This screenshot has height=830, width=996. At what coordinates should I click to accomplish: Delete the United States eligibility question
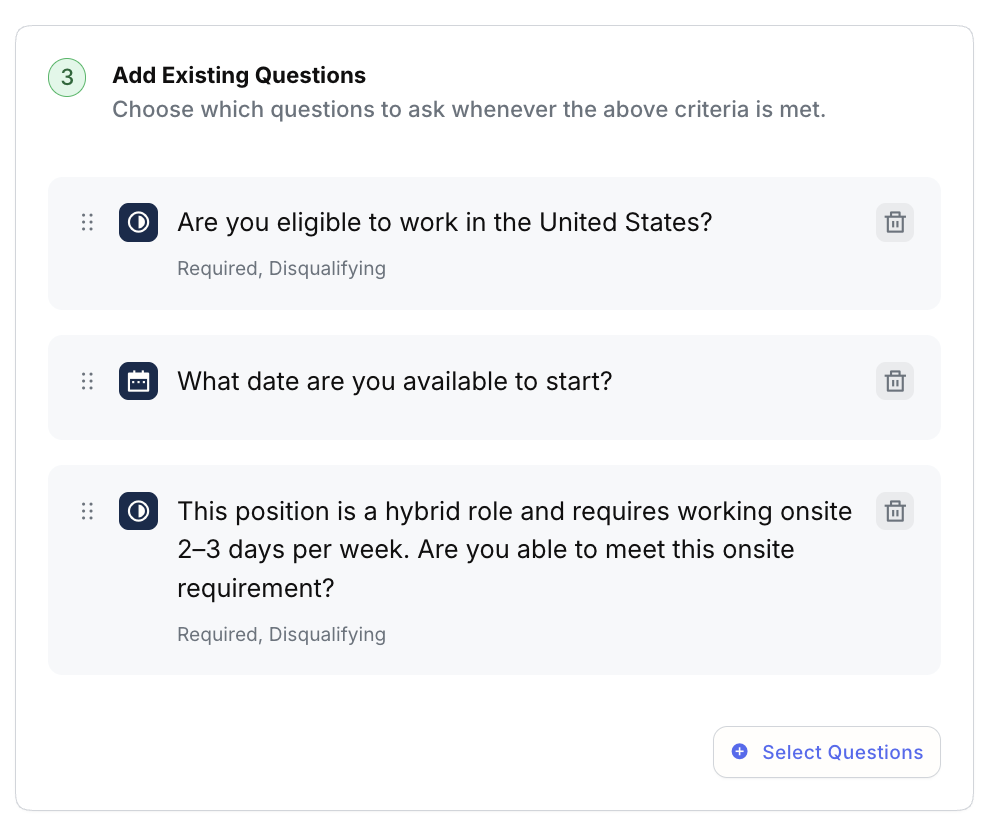(x=895, y=222)
